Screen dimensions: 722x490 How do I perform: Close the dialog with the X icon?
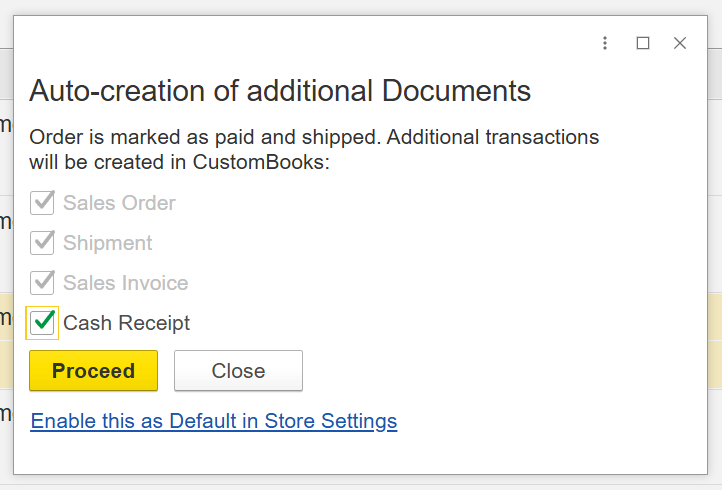(x=680, y=43)
